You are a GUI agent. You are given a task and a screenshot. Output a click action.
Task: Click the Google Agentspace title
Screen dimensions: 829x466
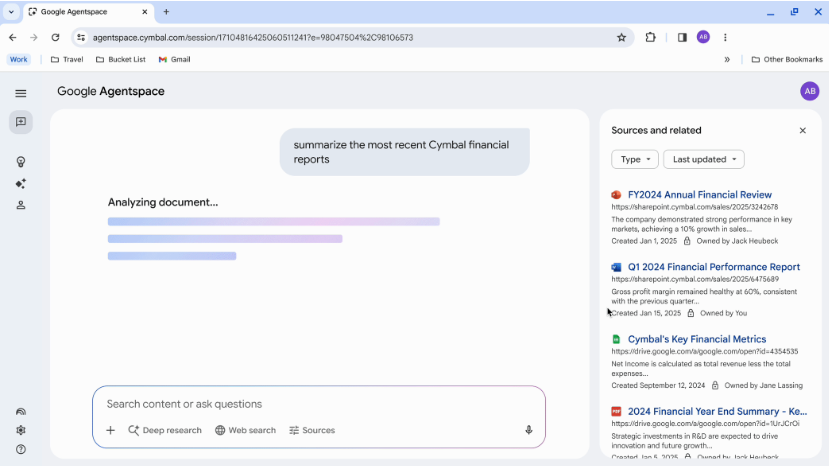[110, 91]
